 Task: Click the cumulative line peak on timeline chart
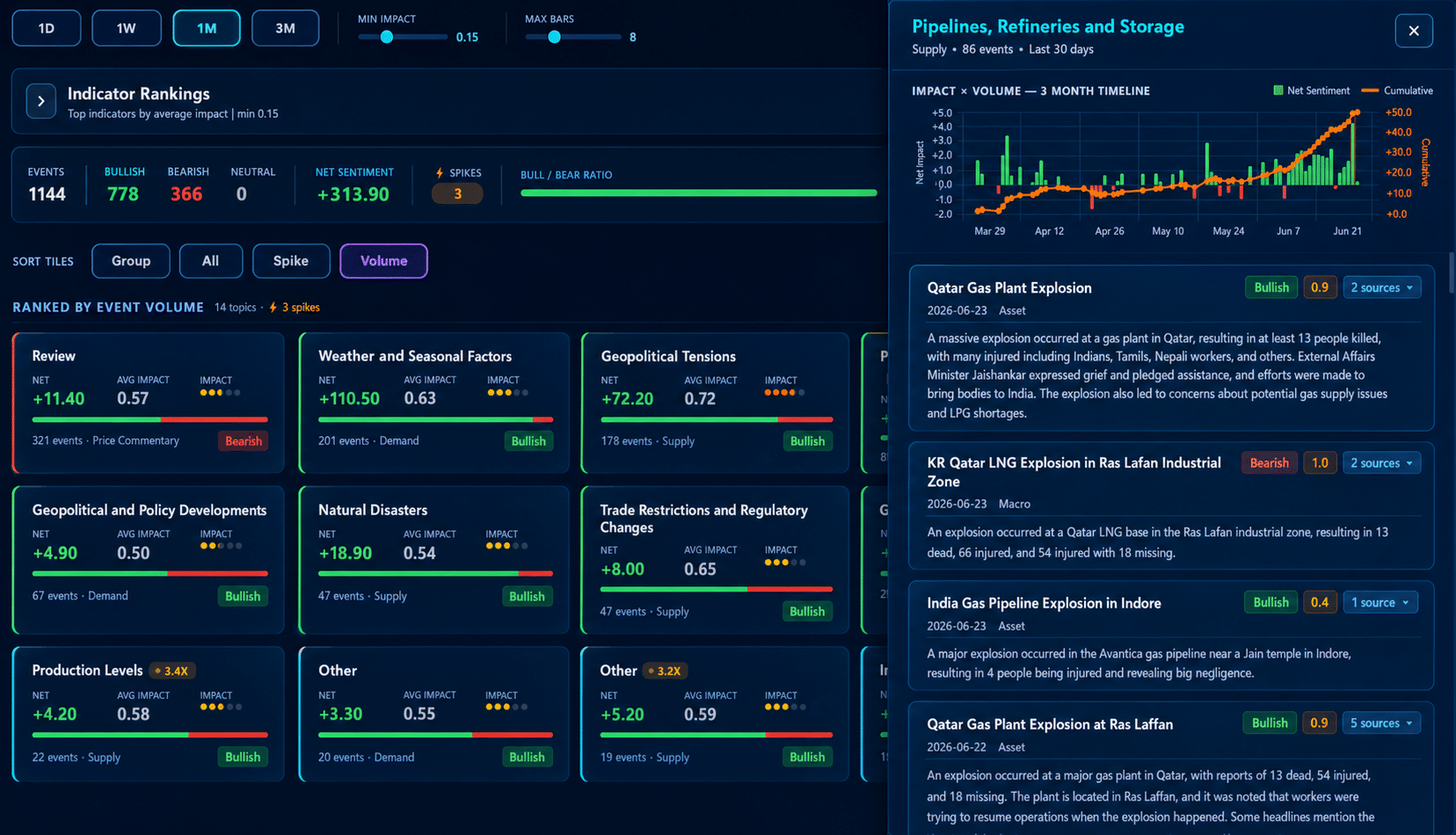coord(1357,113)
